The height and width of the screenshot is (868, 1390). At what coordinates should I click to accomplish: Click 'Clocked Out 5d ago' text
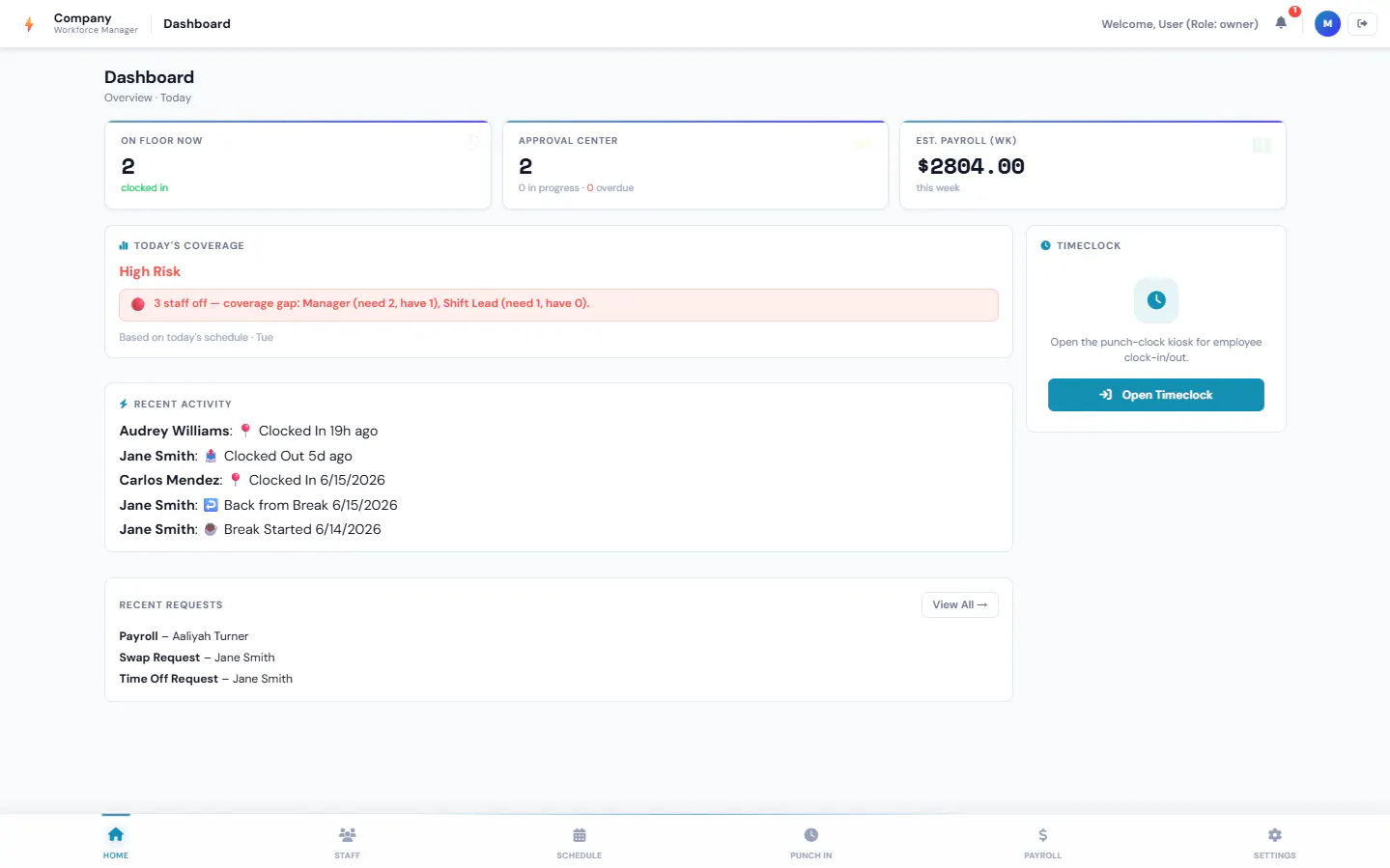(x=288, y=456)
